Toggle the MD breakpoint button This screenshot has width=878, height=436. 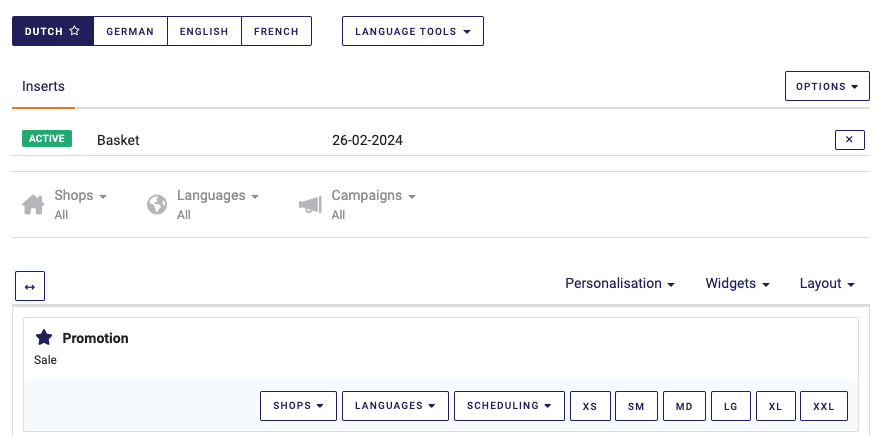[684, 406]
